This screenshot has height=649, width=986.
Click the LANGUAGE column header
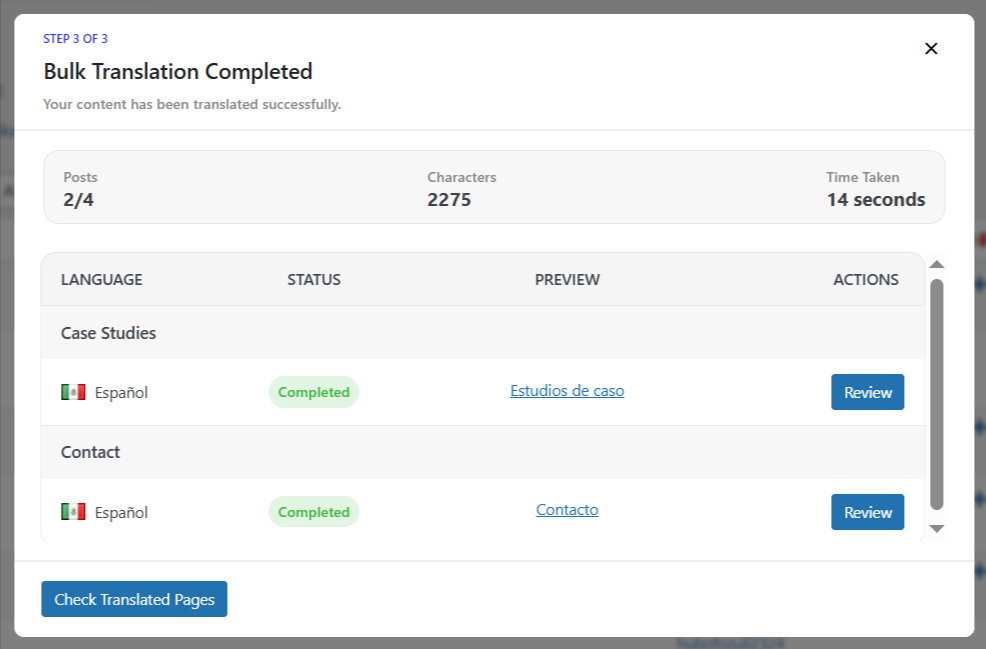tap(102, 280)
